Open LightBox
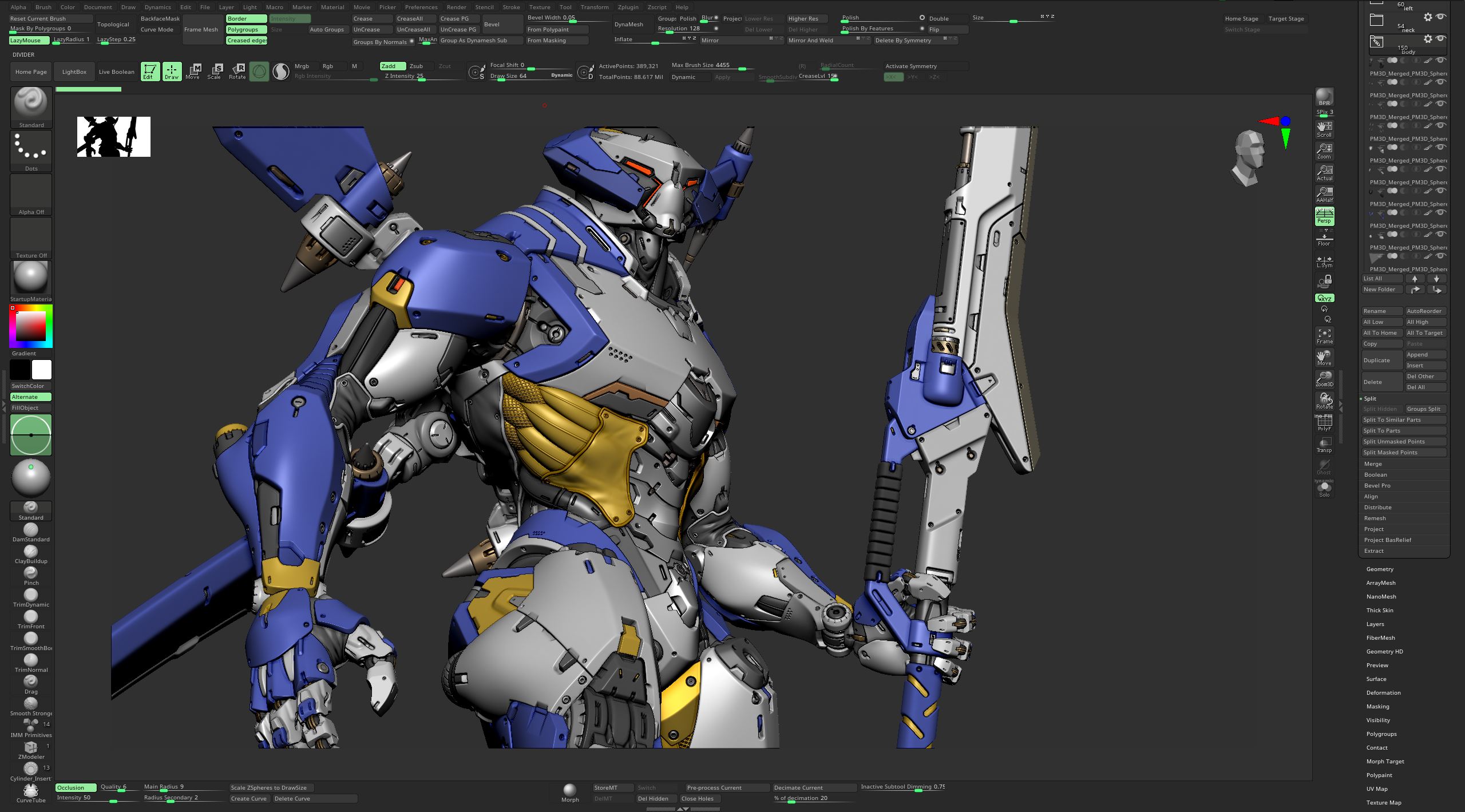1465x812 pixels. (74, 72)
